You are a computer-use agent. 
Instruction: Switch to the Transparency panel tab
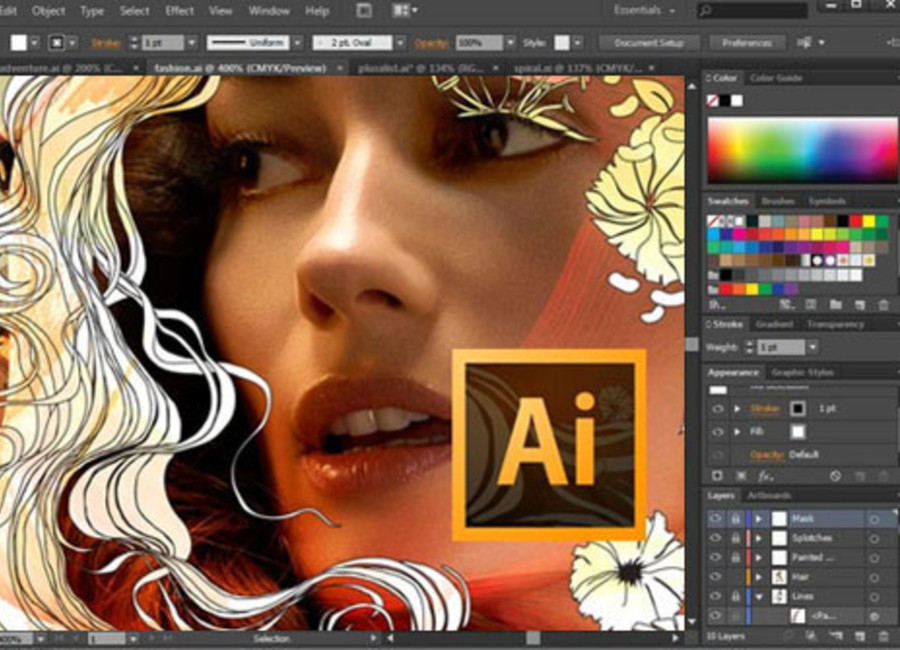pyautogui.click(x=835, y=324)
